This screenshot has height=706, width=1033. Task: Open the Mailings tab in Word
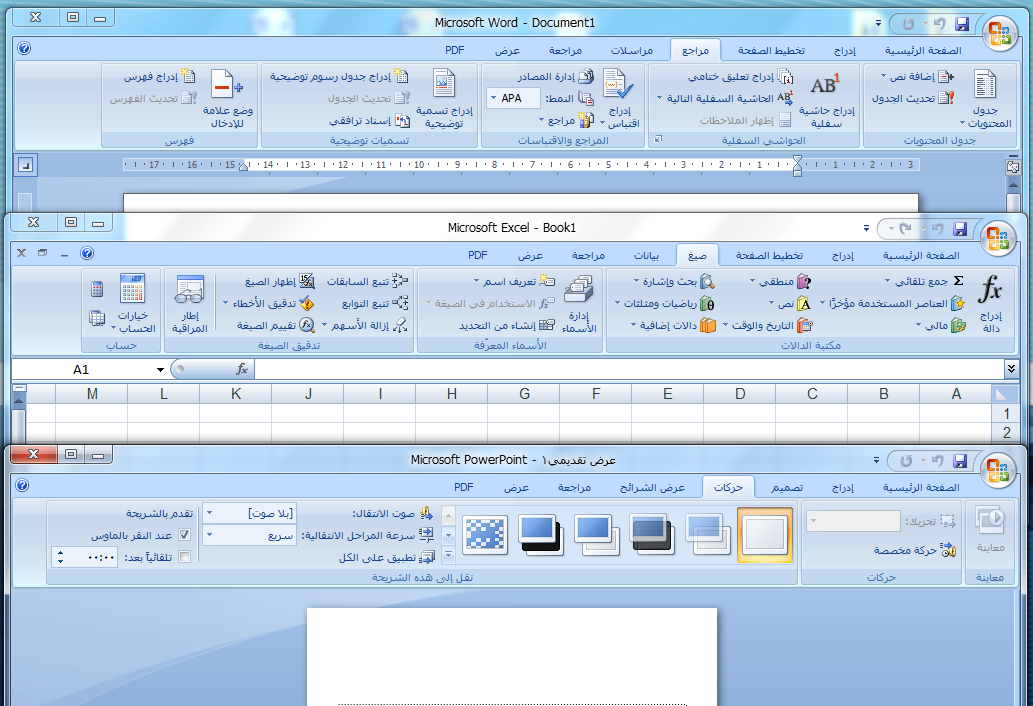click(x=631, y=50)
